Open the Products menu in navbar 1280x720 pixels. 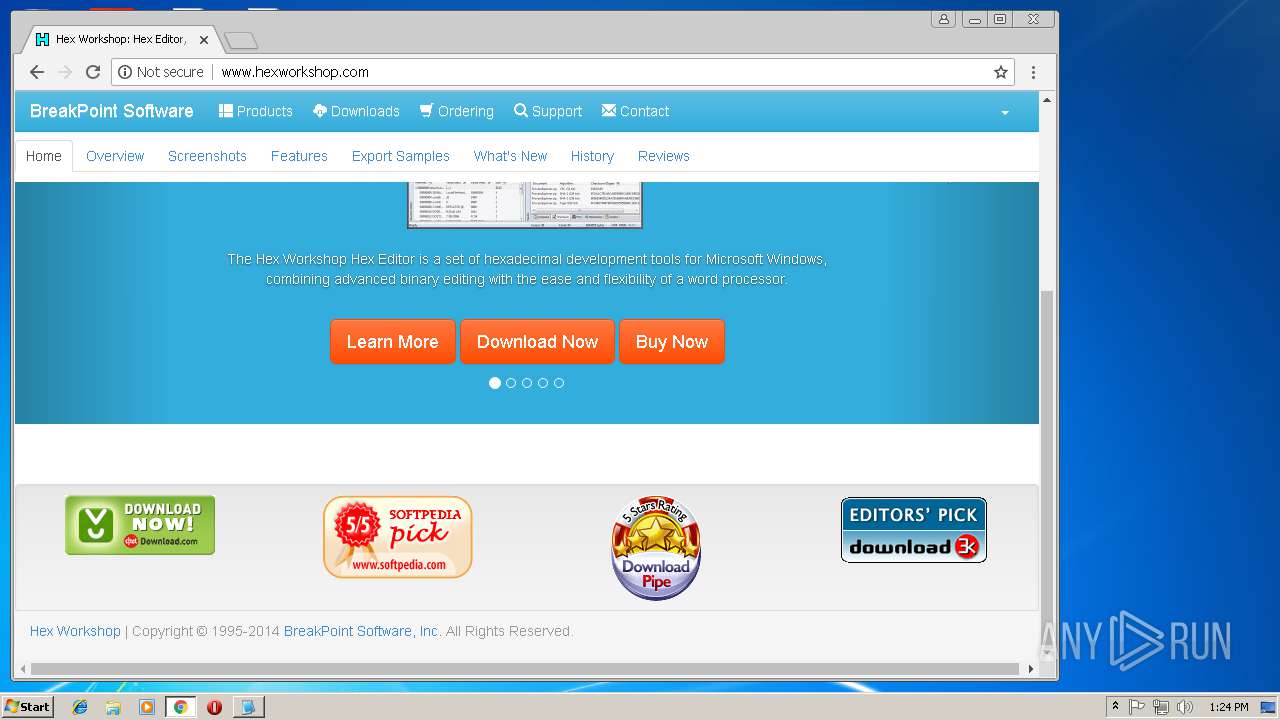pyautogui.click(x=256, y=111)
